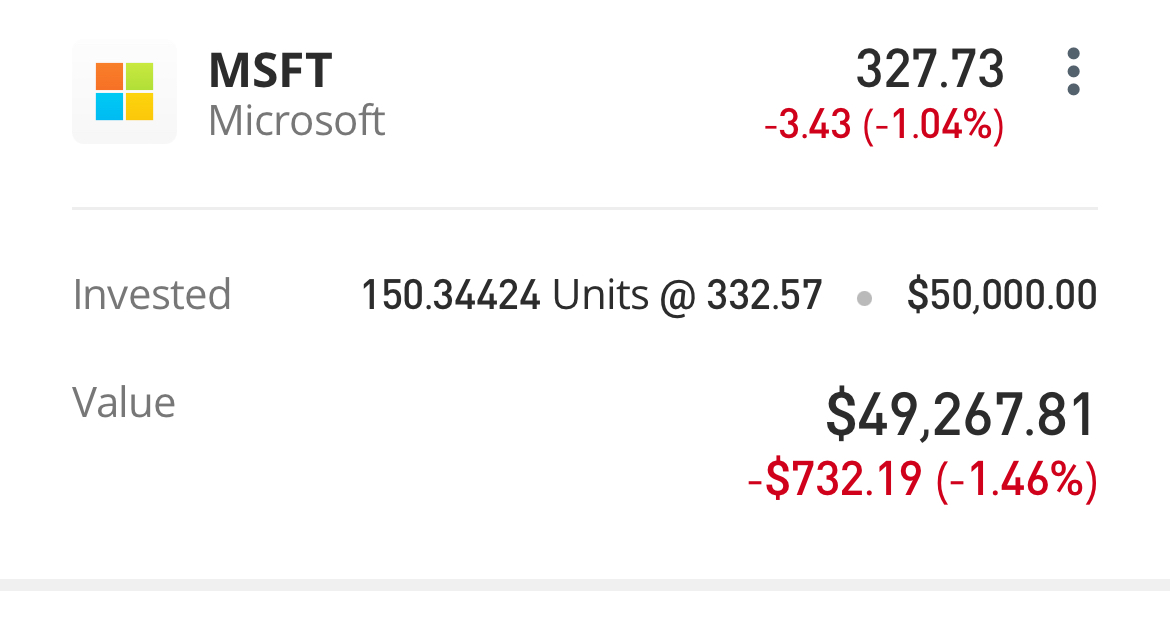Click the current price 327.73
This screenshot has width=1170, height=621.
930,70
